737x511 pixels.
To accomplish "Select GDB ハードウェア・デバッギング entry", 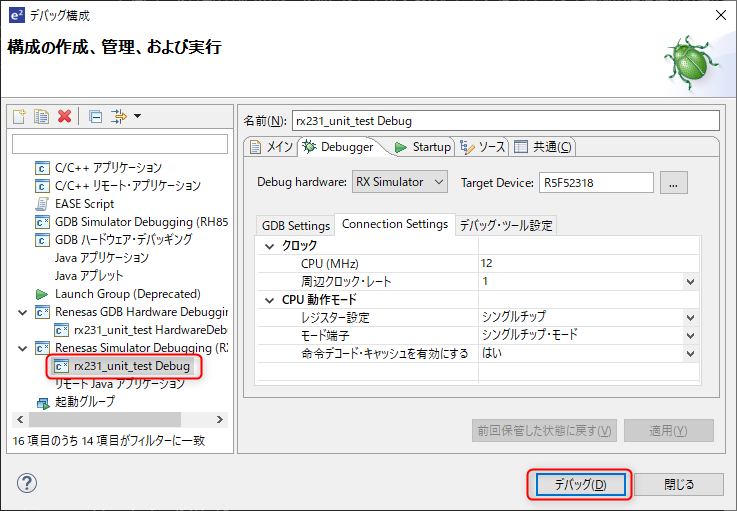I will coord(123,240).
